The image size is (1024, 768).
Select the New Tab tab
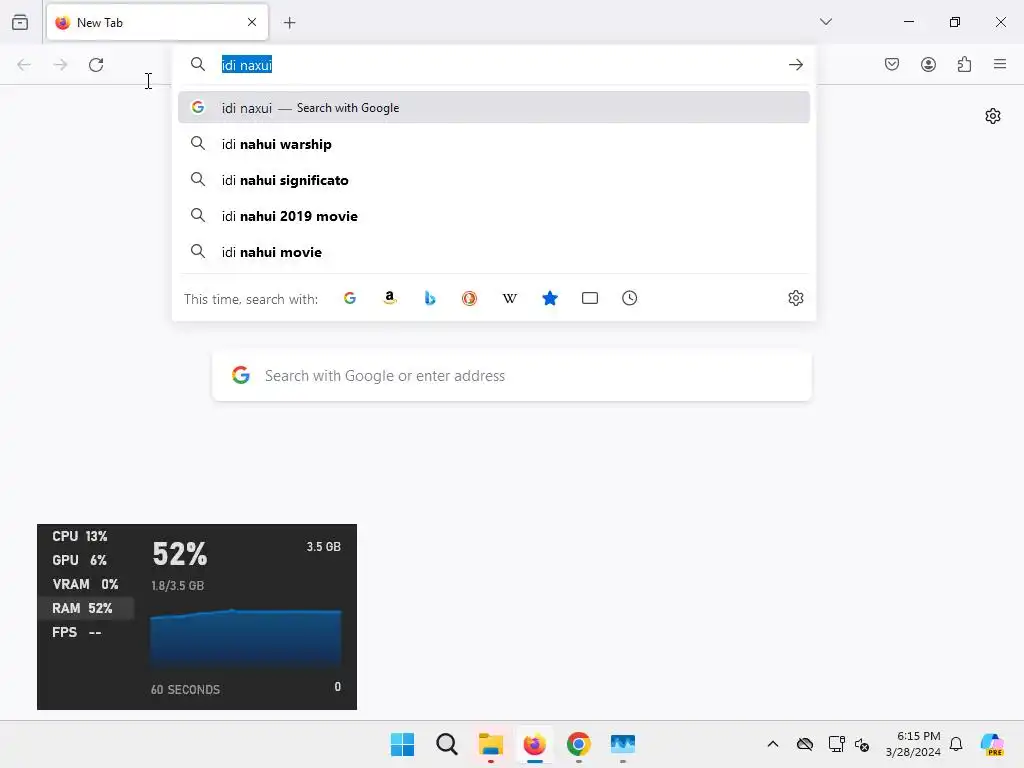pyautogui.click(x=157, y=22)
